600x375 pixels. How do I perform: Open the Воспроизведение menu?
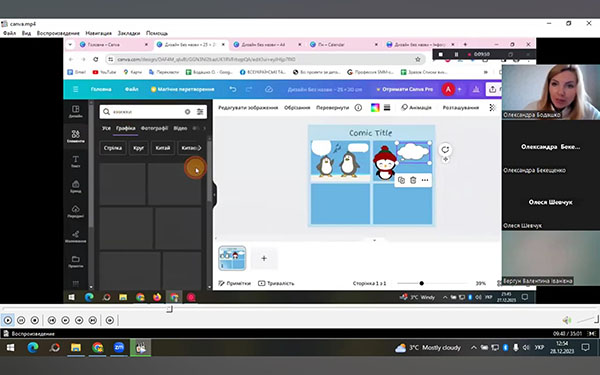[58, 33]
